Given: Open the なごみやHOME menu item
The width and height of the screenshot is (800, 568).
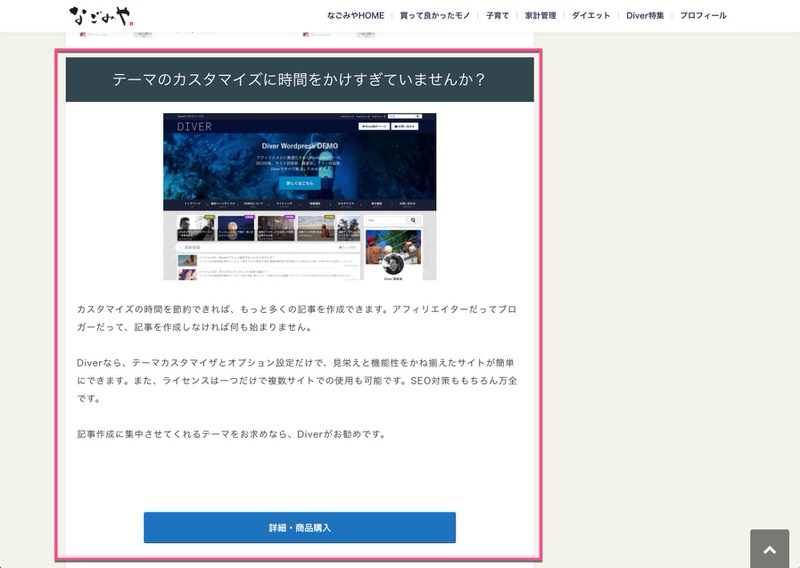Looking at the screenshot, I should [355, 16].
